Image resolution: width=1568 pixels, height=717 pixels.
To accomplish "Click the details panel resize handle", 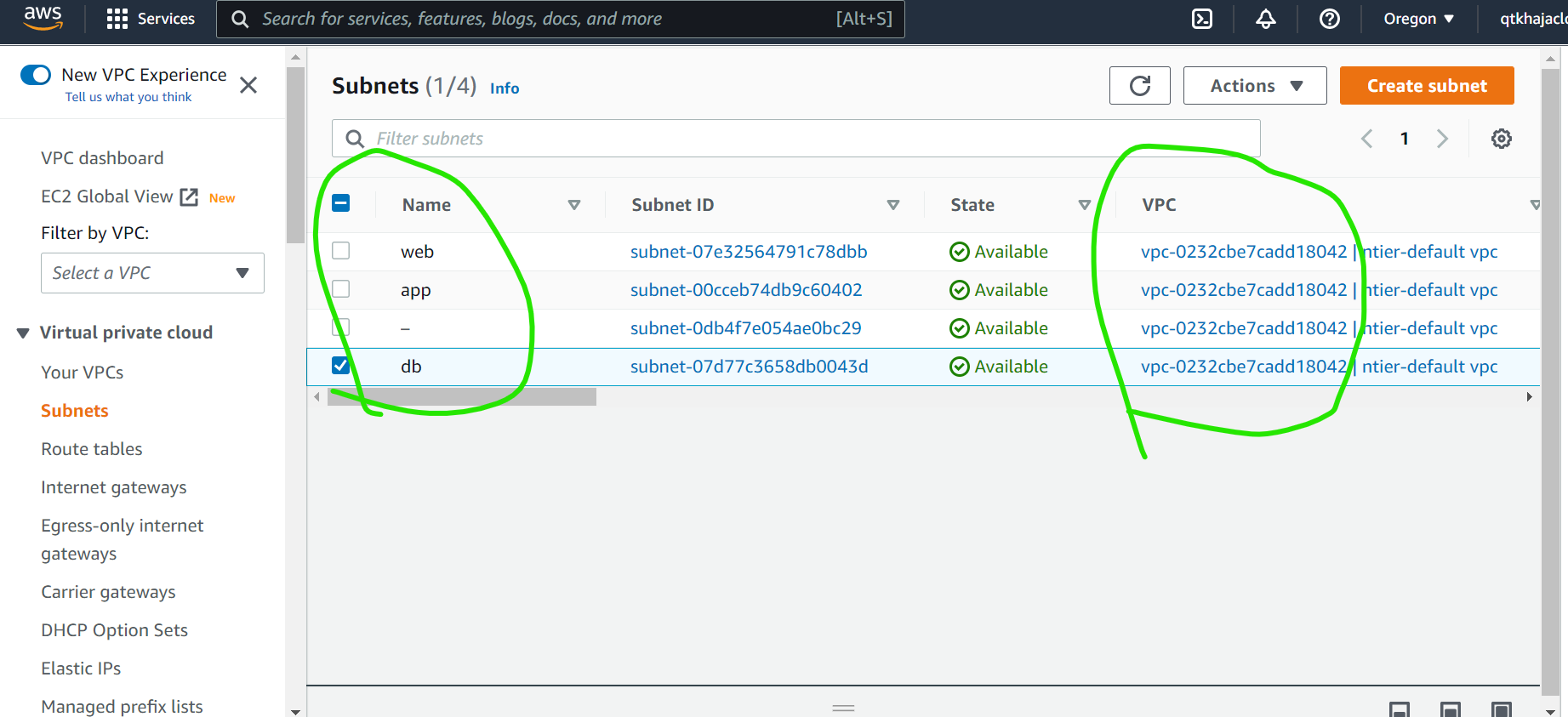I will 843,708.
